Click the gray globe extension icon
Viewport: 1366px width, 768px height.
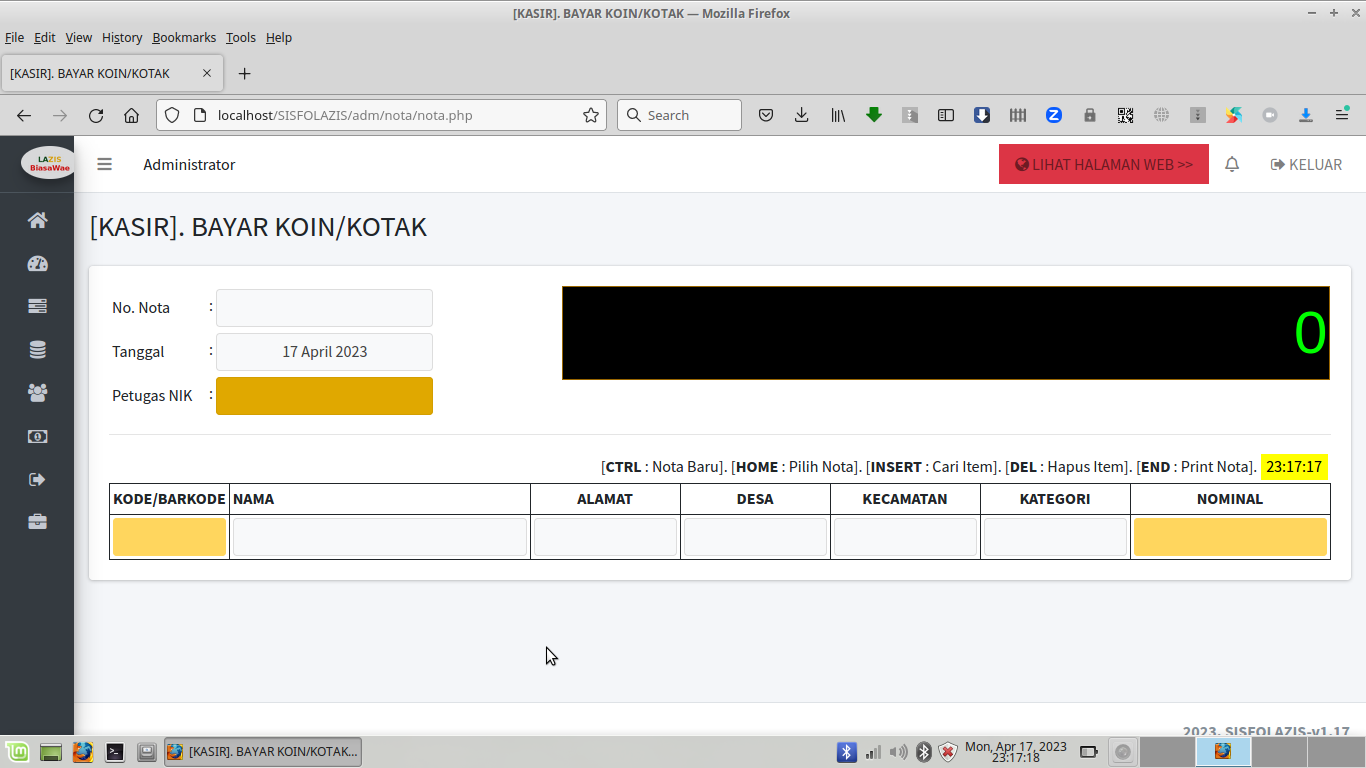(x=1162, y=115)
